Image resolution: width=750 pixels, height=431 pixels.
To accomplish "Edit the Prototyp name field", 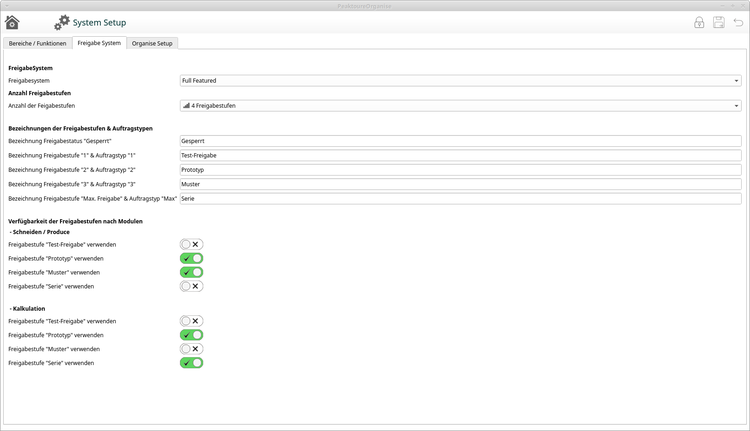I will 461,170.
